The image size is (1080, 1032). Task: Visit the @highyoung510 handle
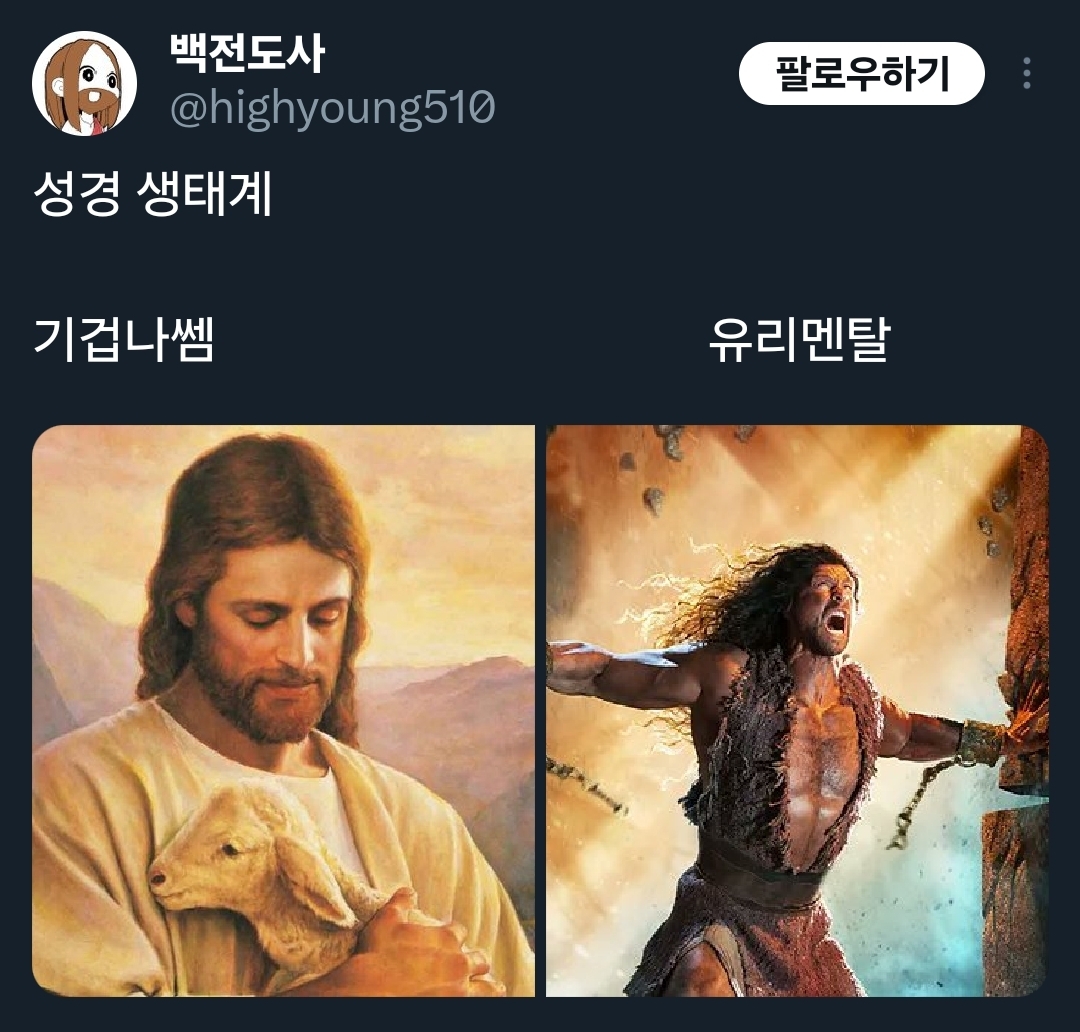pos(332,108)
